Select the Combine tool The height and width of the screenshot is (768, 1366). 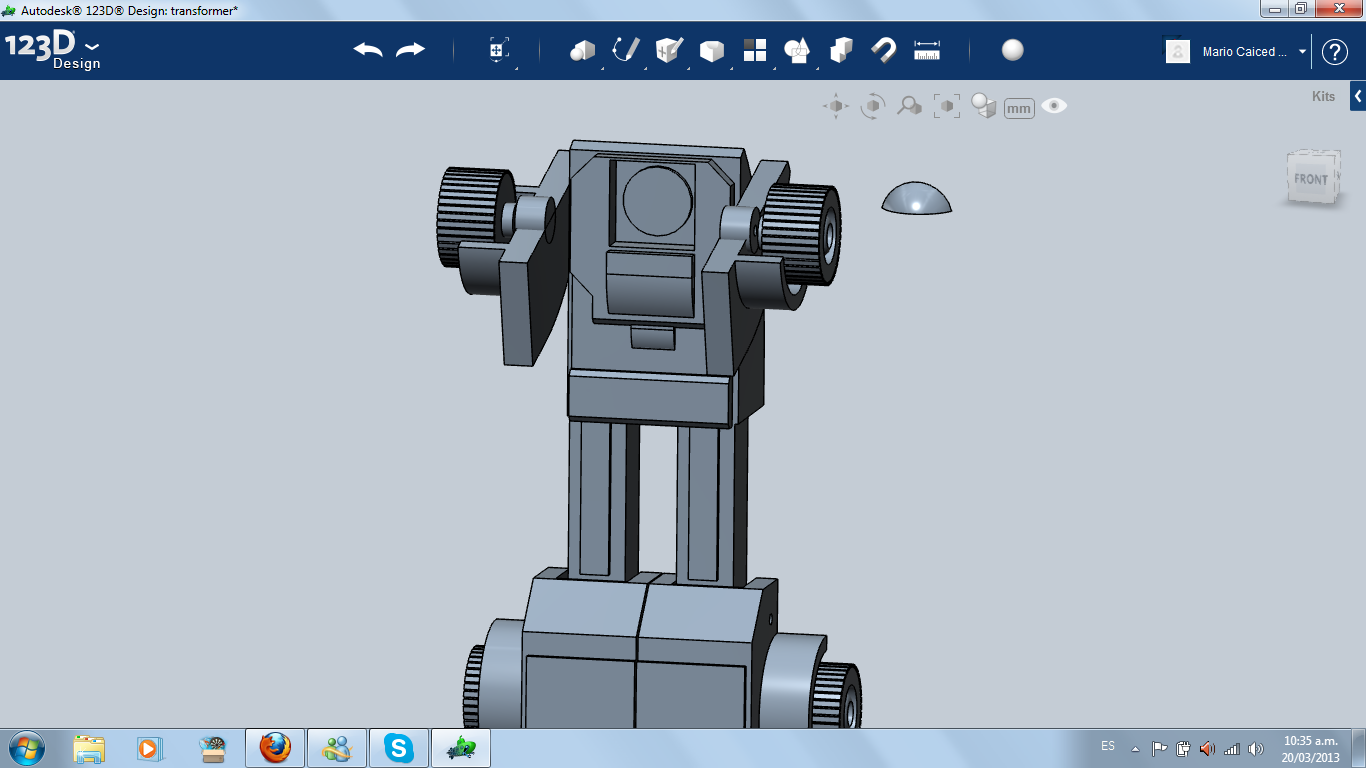[x=841, y=50]
